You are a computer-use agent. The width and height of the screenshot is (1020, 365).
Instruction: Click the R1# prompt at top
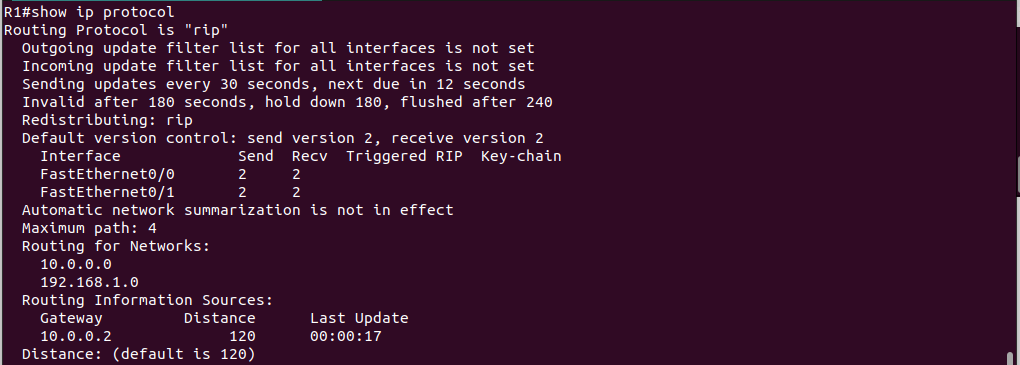point(18,12)
